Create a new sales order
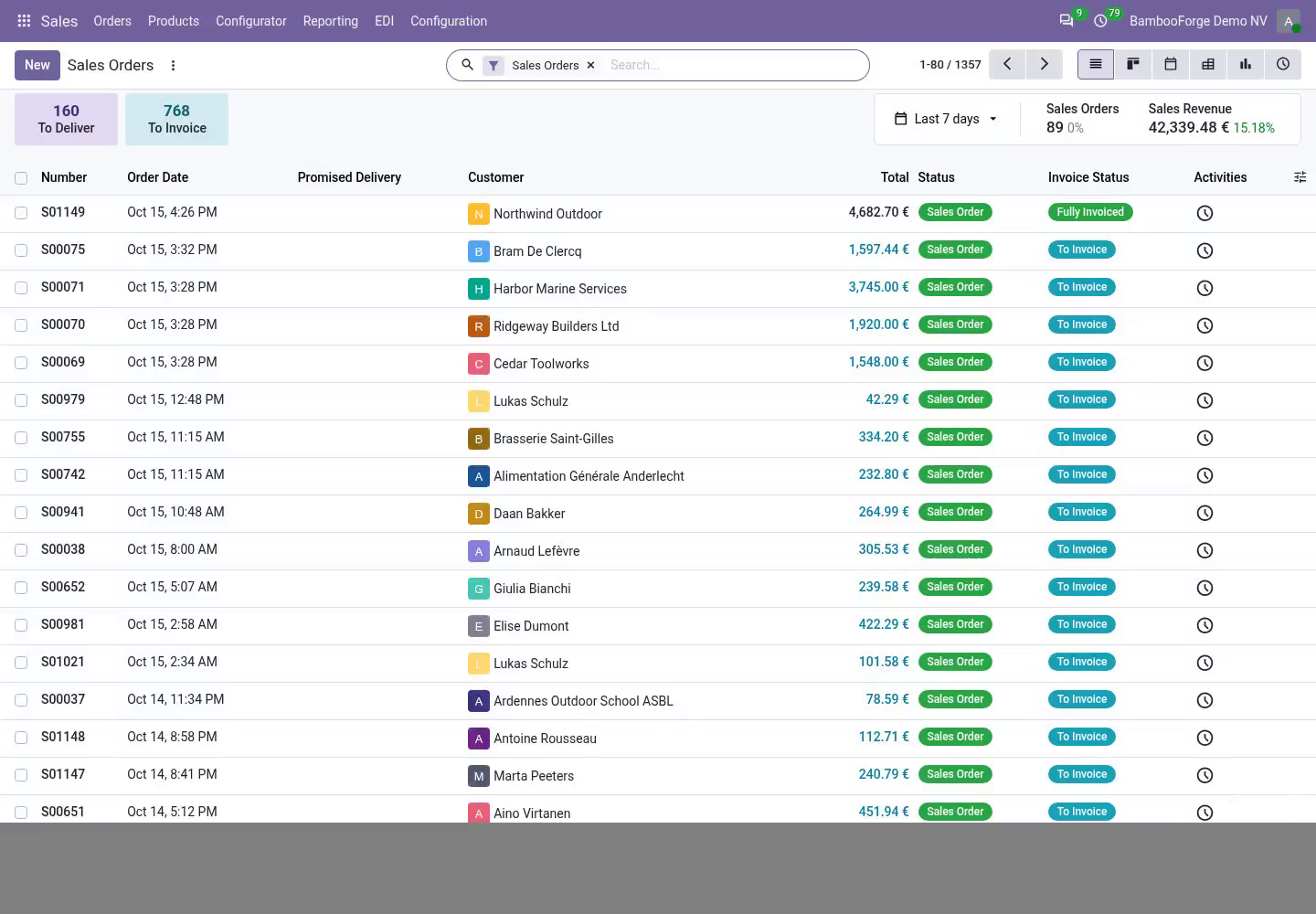 37,65
